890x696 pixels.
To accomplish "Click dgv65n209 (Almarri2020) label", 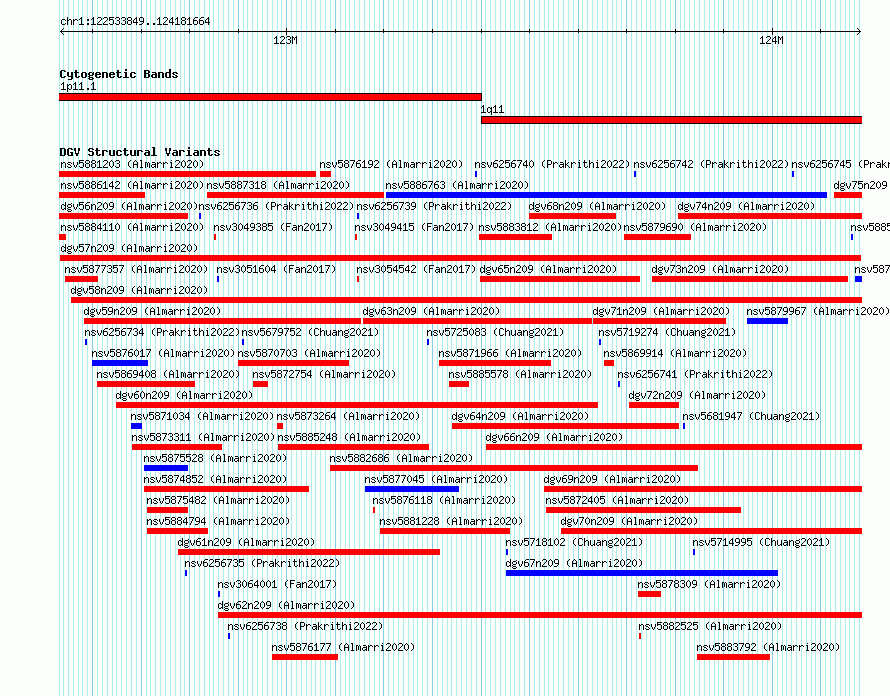I will pos(548,269).
